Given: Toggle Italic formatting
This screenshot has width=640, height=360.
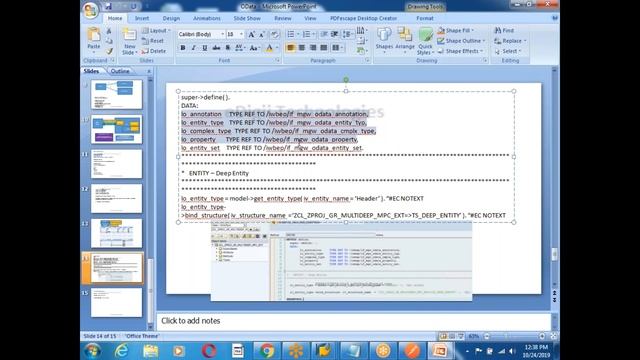Looking at the screenshot, I should pos(193,48).
